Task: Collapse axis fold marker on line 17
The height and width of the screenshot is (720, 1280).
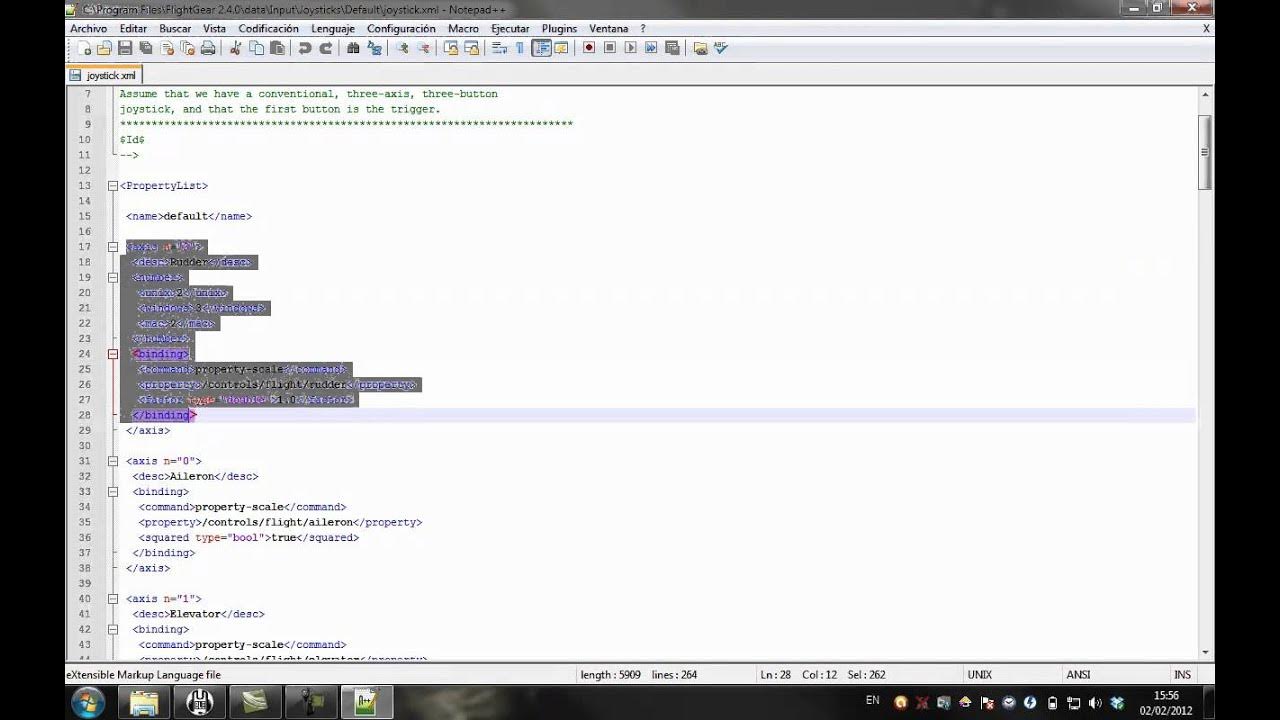Action: [x=113, y=247]
